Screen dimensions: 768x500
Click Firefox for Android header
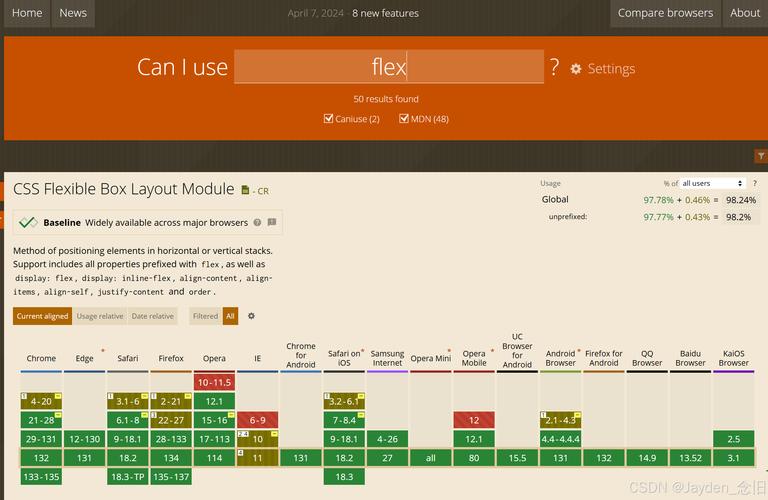[x=604, y=358]
